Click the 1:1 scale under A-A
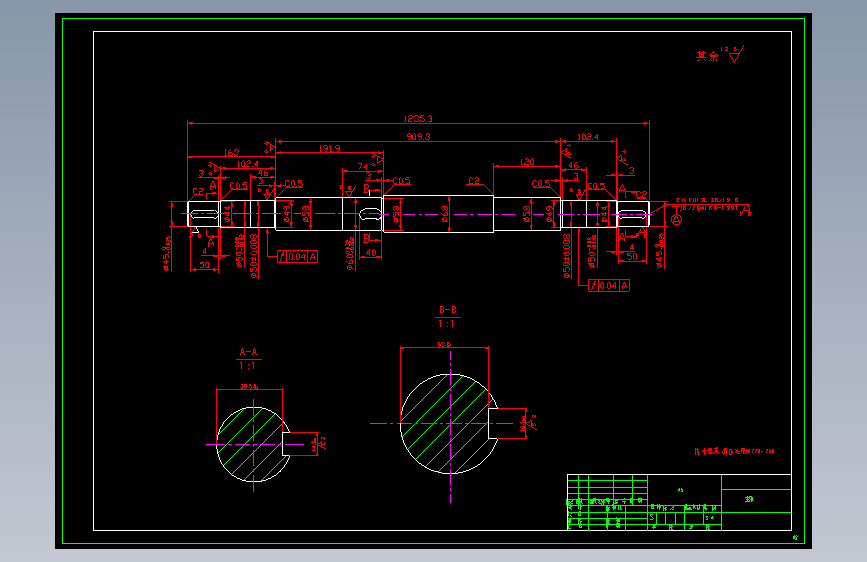The height and width of the screenshot is (562, 867). point(247,366)
